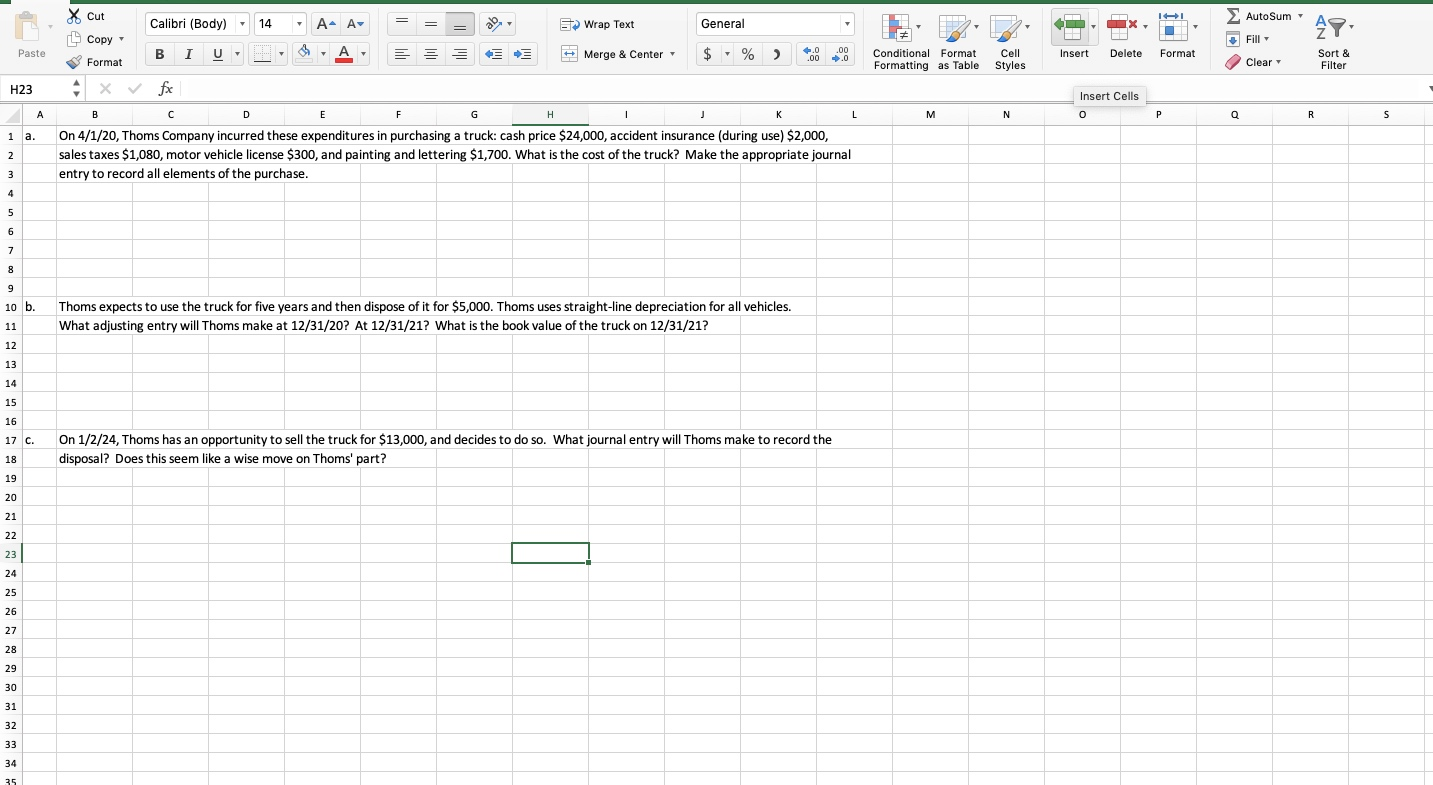Expand the underline style arrow
This screenshot has width=1433, height=785.
237,54
